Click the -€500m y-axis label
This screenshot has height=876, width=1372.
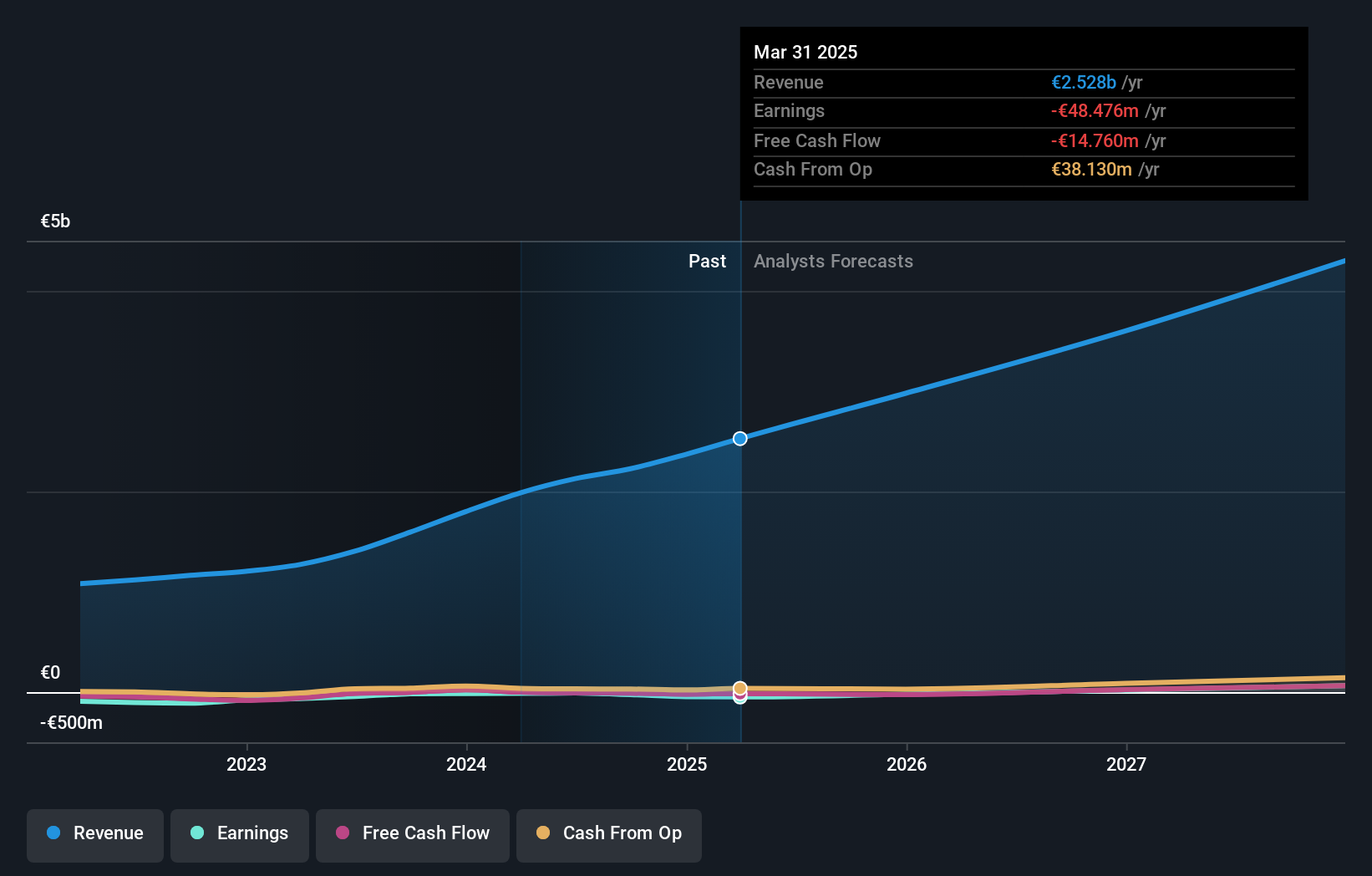pyautogui.click(x=71, y=723)
